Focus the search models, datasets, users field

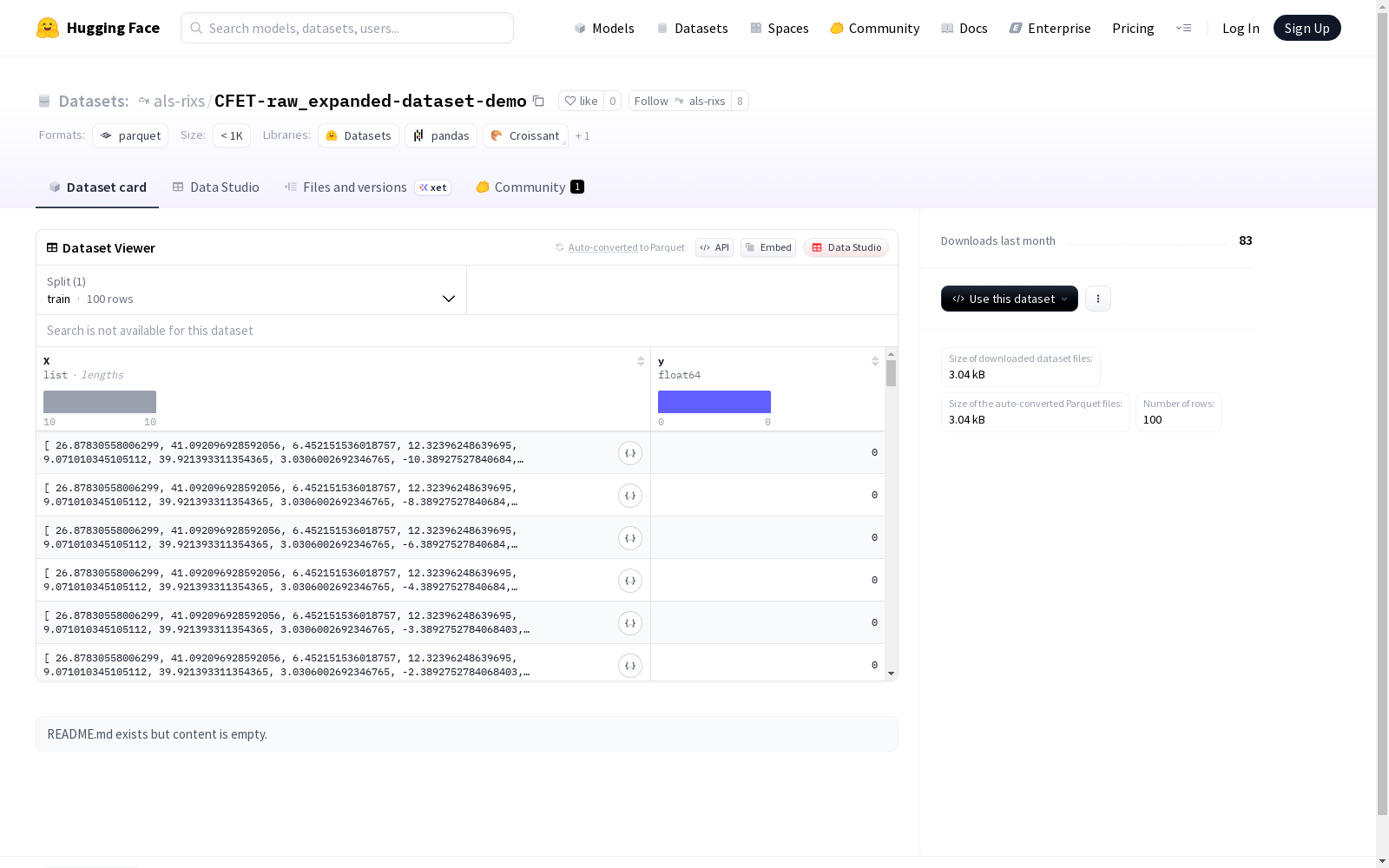click(347, 28)
